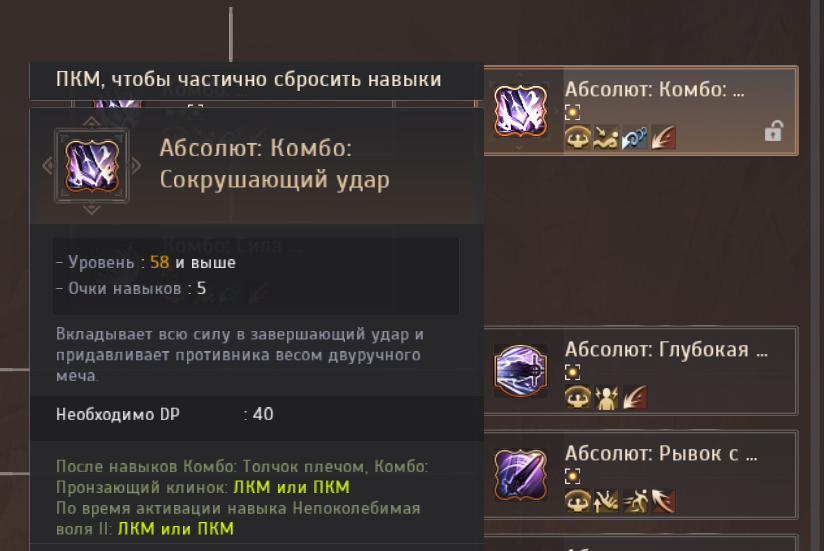824x551 pixels.
Task: Click the Абсолют: Комбо skill icon in list
Action: click(520, 111)
